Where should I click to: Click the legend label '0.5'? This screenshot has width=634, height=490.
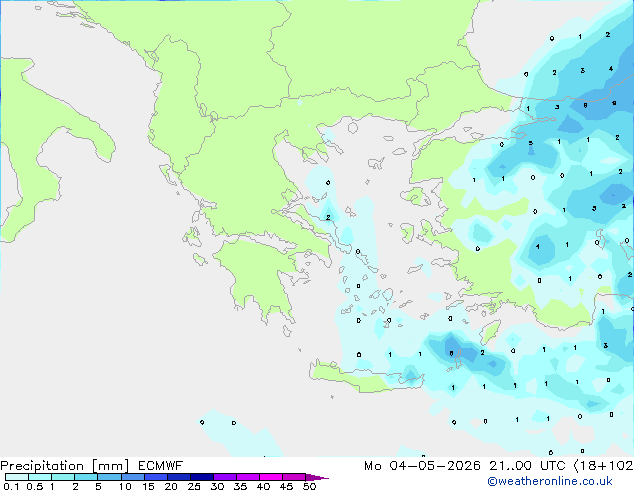tap(35, 486)
